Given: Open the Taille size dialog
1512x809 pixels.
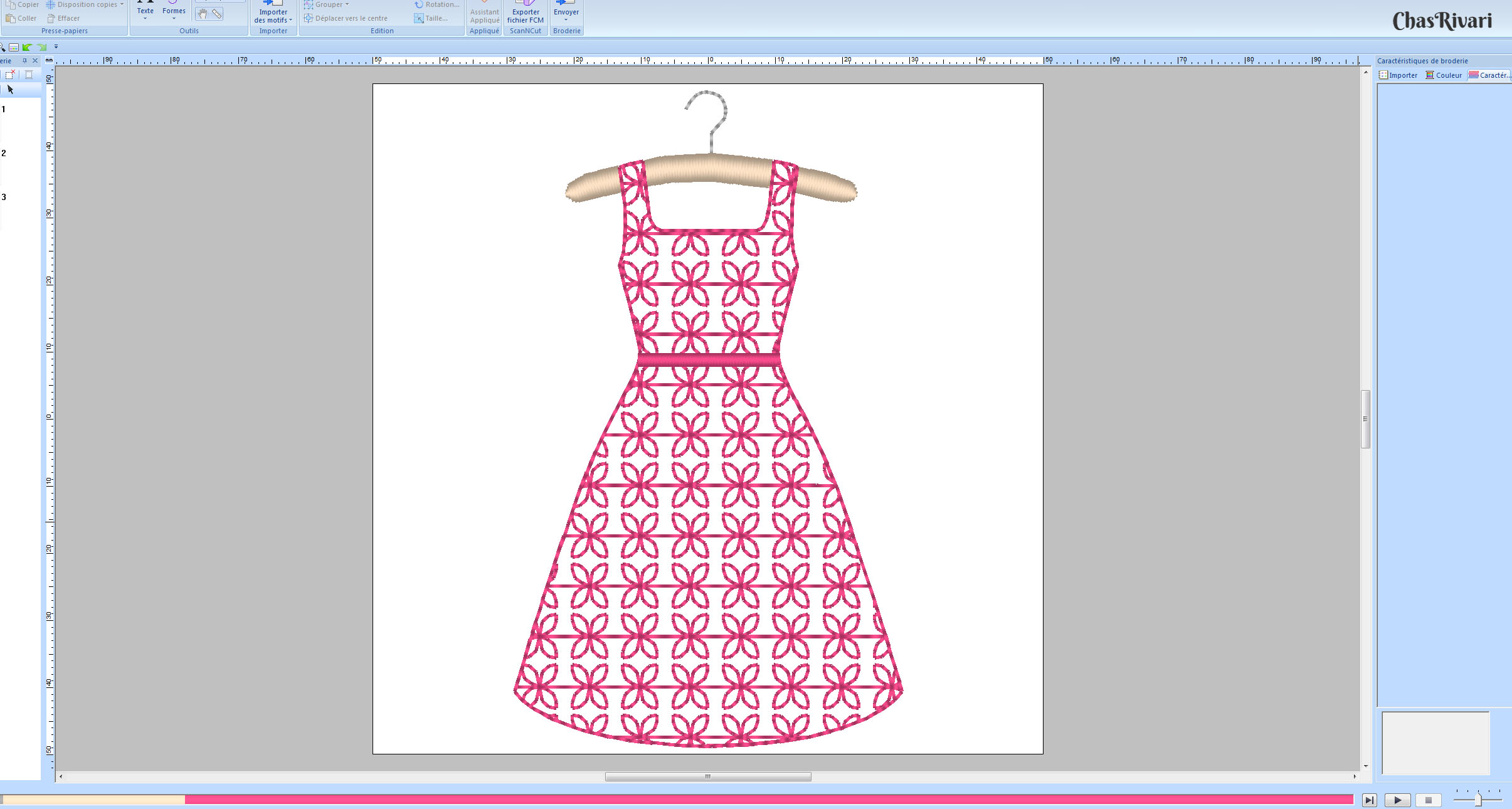Looking at the screenshot, I should (x=431, y=18).
